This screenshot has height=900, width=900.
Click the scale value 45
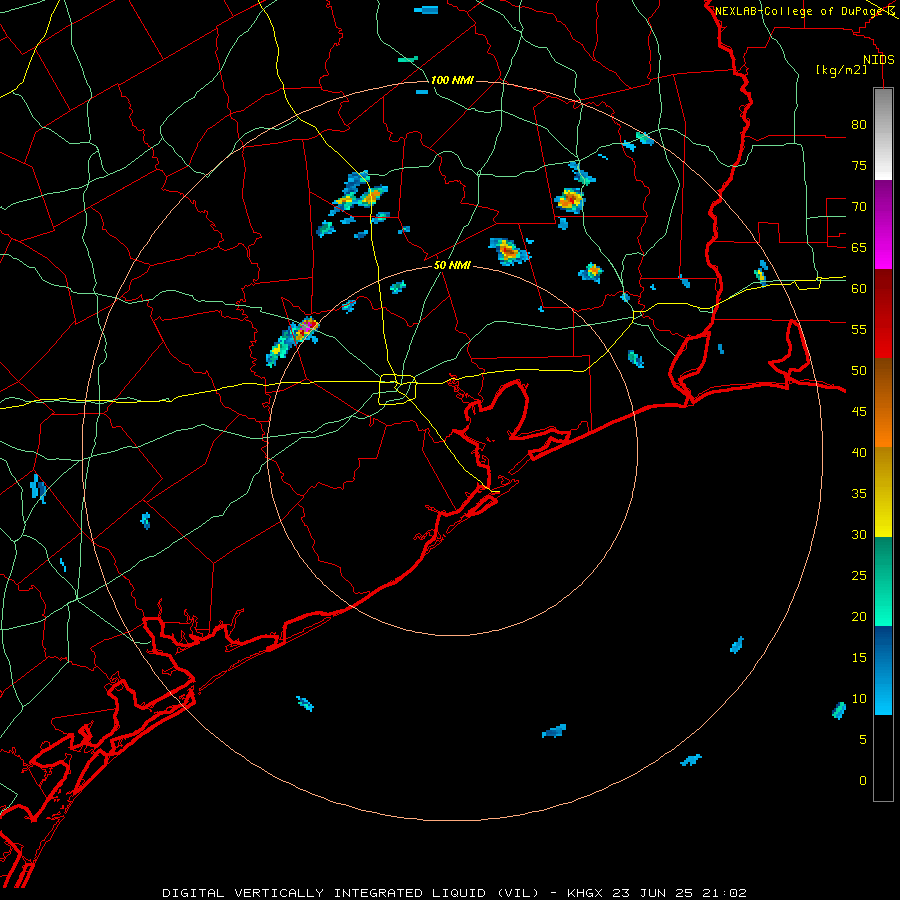point(859,412)
